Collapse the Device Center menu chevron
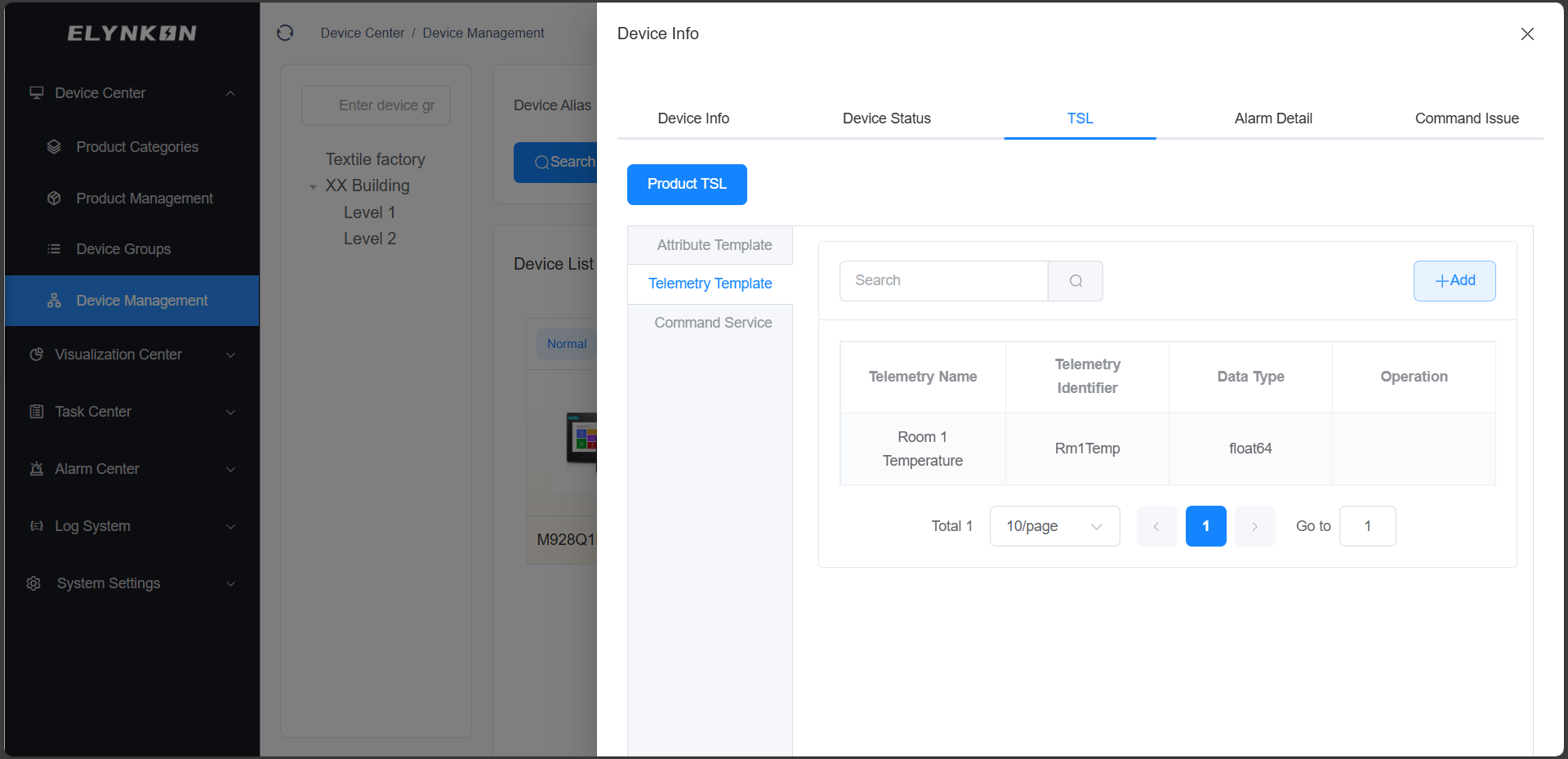 coord(230,93)
